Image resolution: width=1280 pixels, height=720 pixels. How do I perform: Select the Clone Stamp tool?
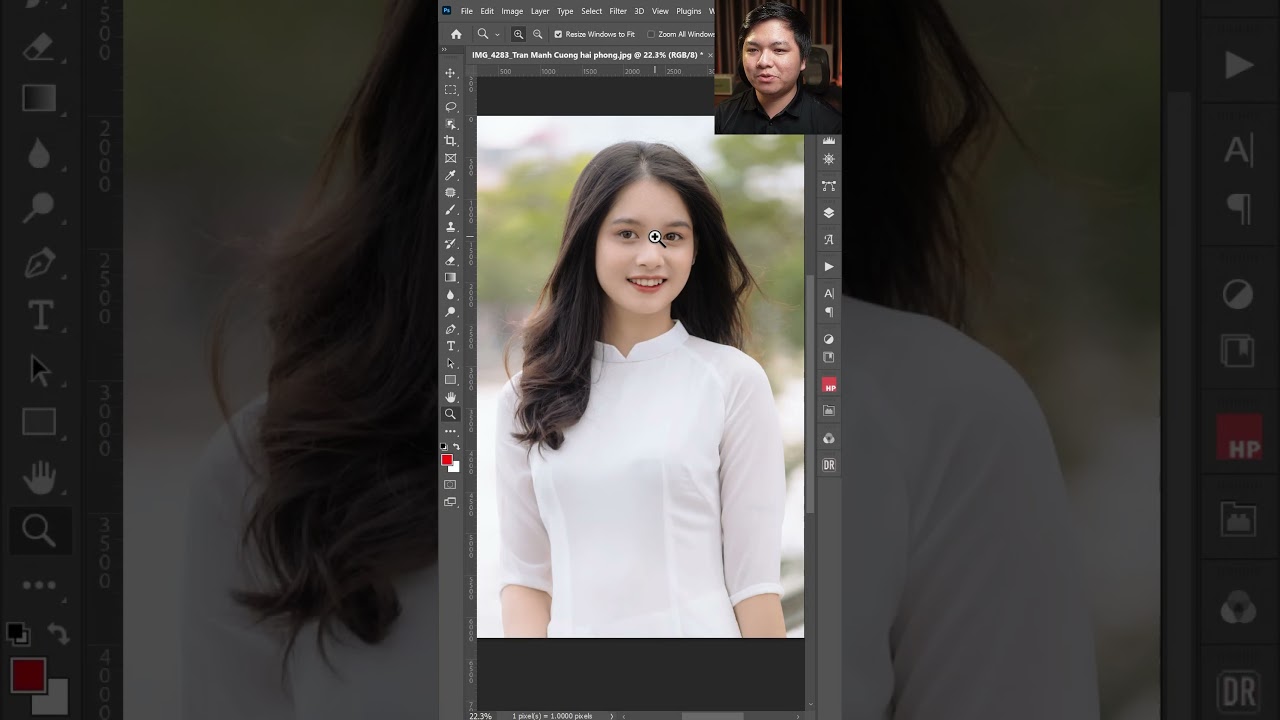pyautogui.click(x=450, y=227)
